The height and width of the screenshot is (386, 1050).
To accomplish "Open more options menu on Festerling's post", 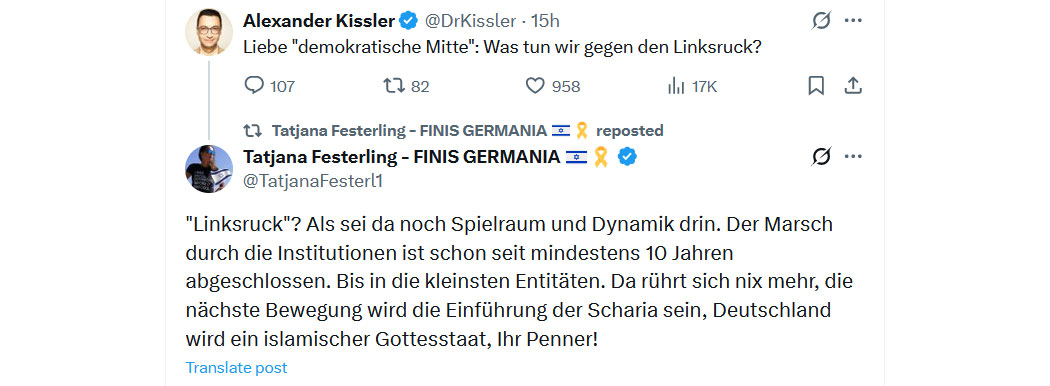I will [x=852, y=157].
